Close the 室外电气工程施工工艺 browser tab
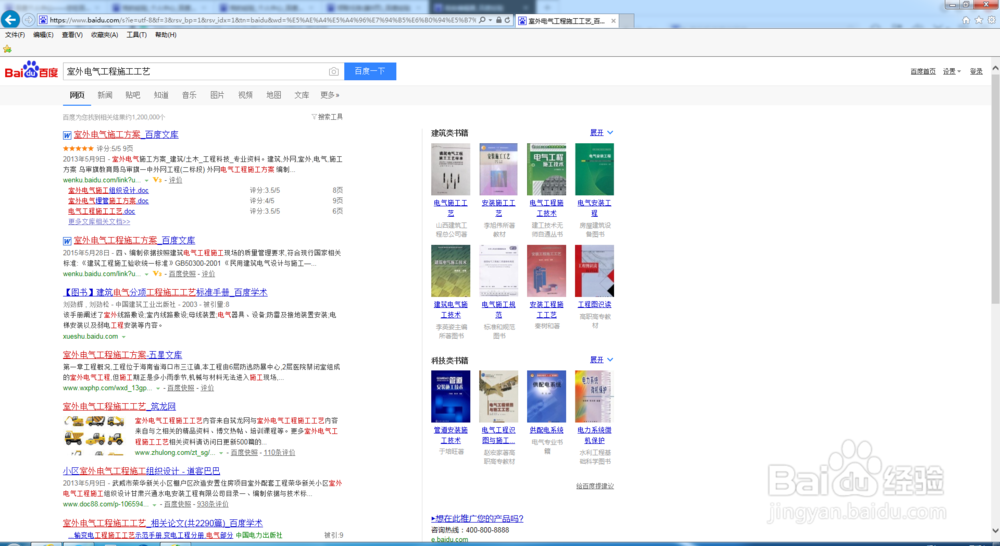Screen dimensions: 1000x546 pyautogui.click(x=614, y=21)
